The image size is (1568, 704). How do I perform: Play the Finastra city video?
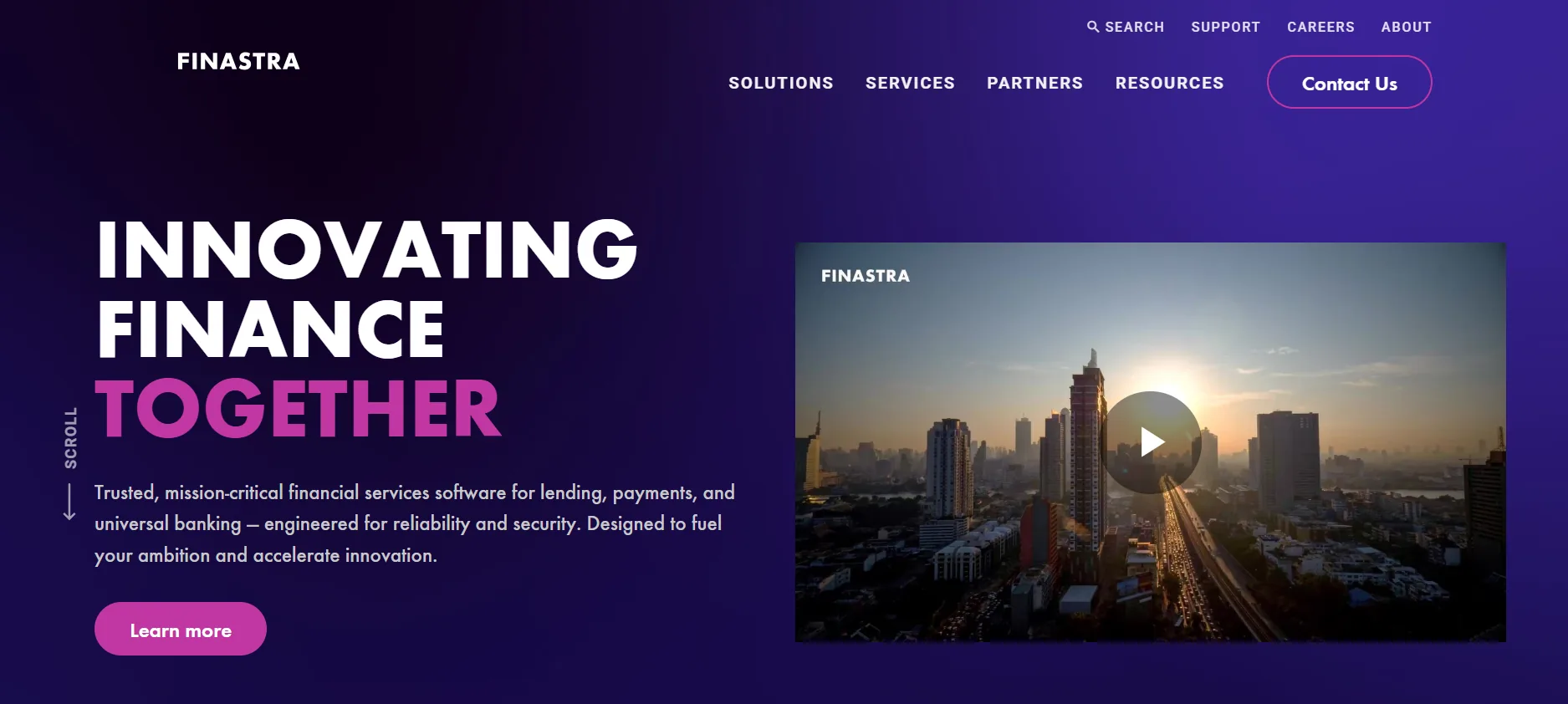click(x=1151, y=442)
